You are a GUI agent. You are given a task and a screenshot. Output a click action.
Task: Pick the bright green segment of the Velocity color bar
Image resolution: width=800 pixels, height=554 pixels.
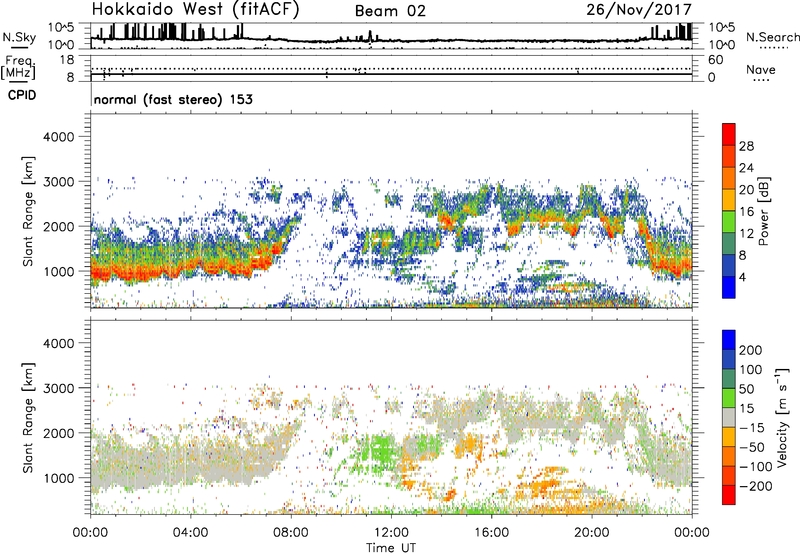pos(729,398)
